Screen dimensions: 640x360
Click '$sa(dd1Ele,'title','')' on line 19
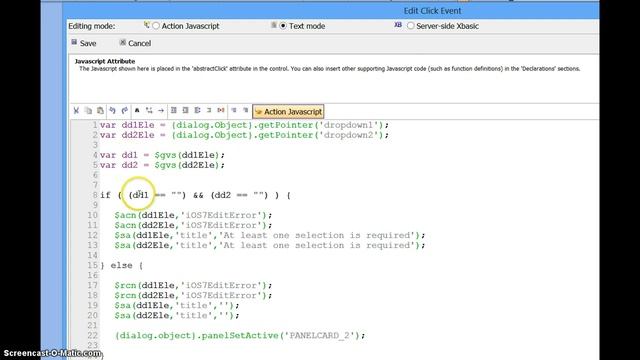click(174, 305)
